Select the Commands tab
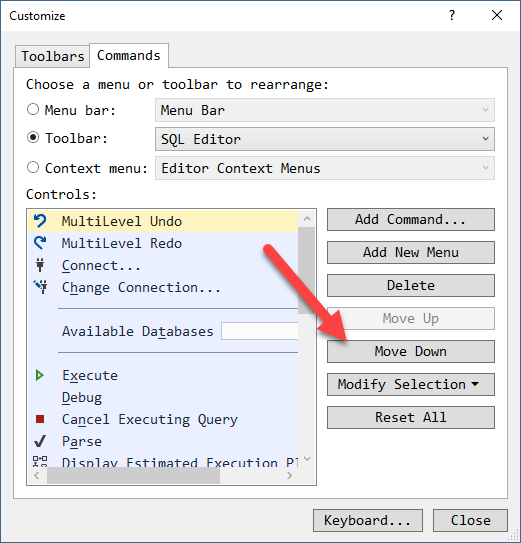 (x=129, y=55)
